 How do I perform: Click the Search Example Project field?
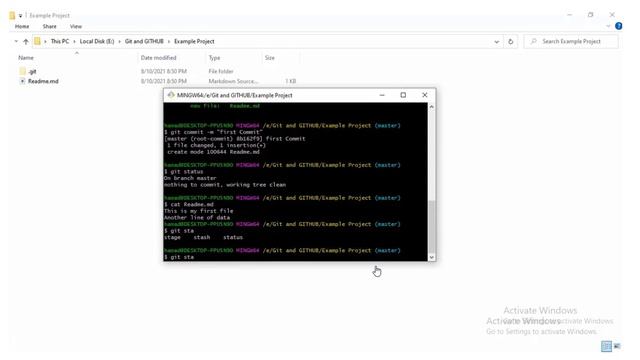tap(571, 42)
